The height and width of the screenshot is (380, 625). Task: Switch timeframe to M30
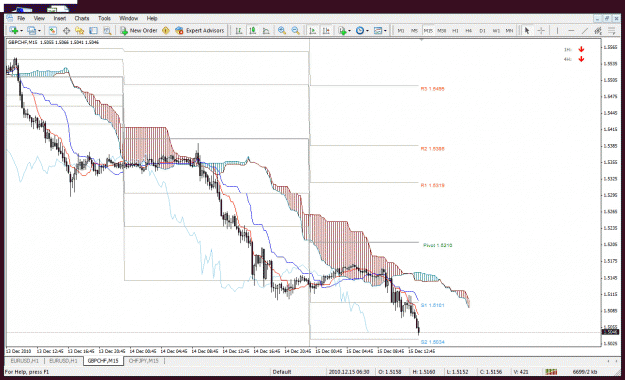442,31
